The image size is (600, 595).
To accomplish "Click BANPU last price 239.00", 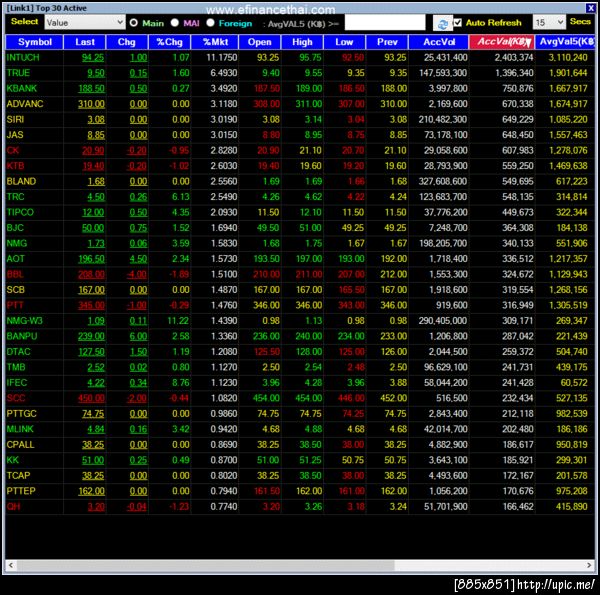I will point(91,336).
